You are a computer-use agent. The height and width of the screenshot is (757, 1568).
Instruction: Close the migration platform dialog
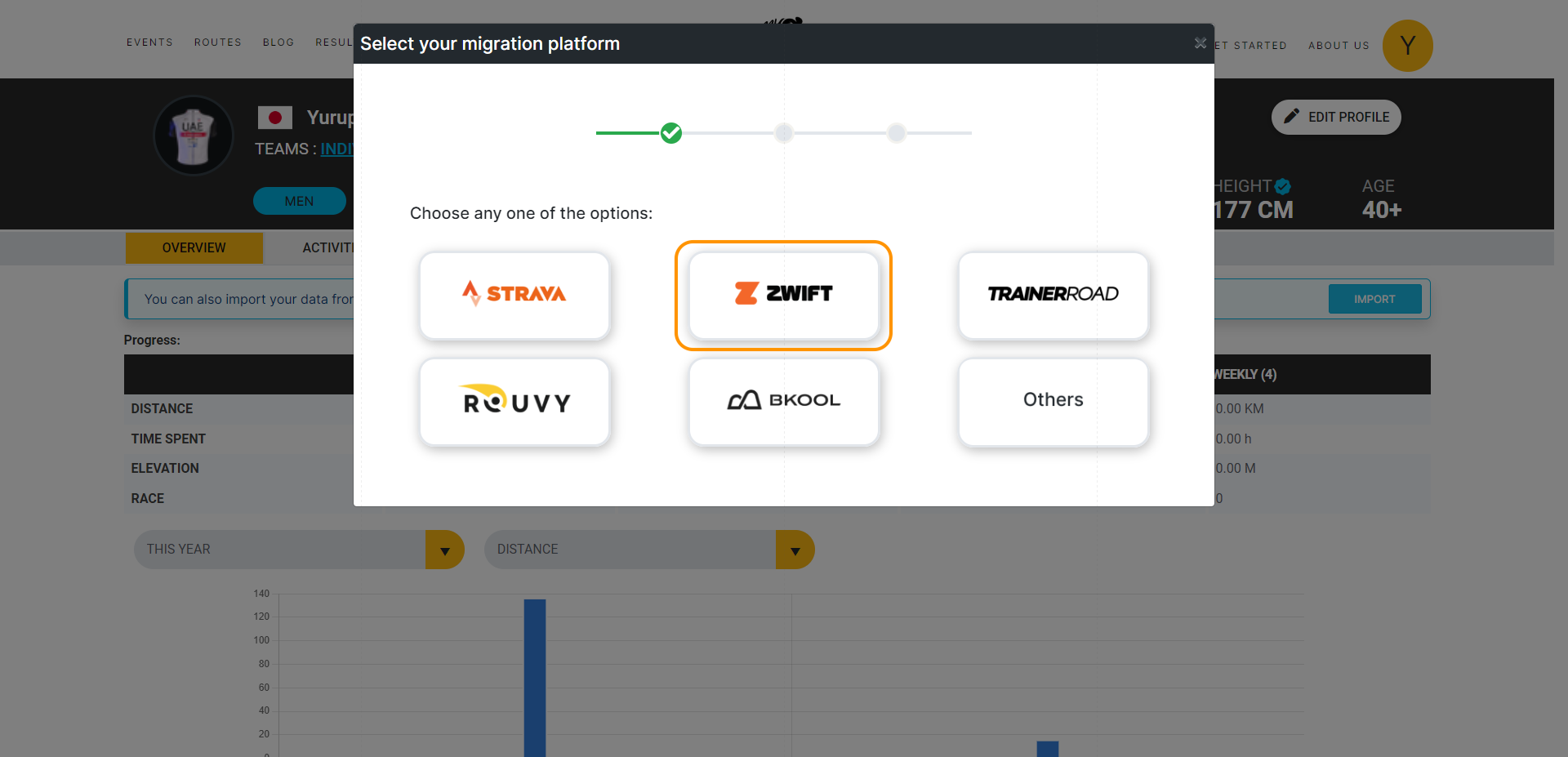click(1200, 43)
